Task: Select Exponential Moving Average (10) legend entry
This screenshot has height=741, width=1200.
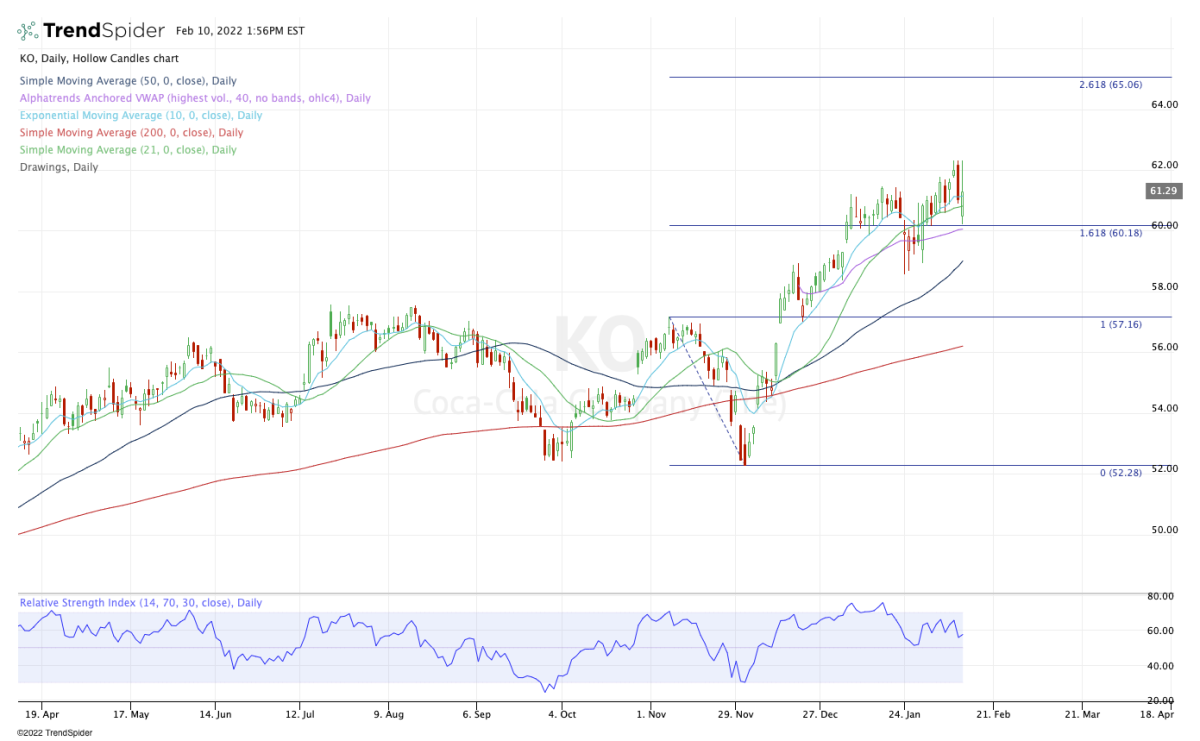Action: point(141,115)
